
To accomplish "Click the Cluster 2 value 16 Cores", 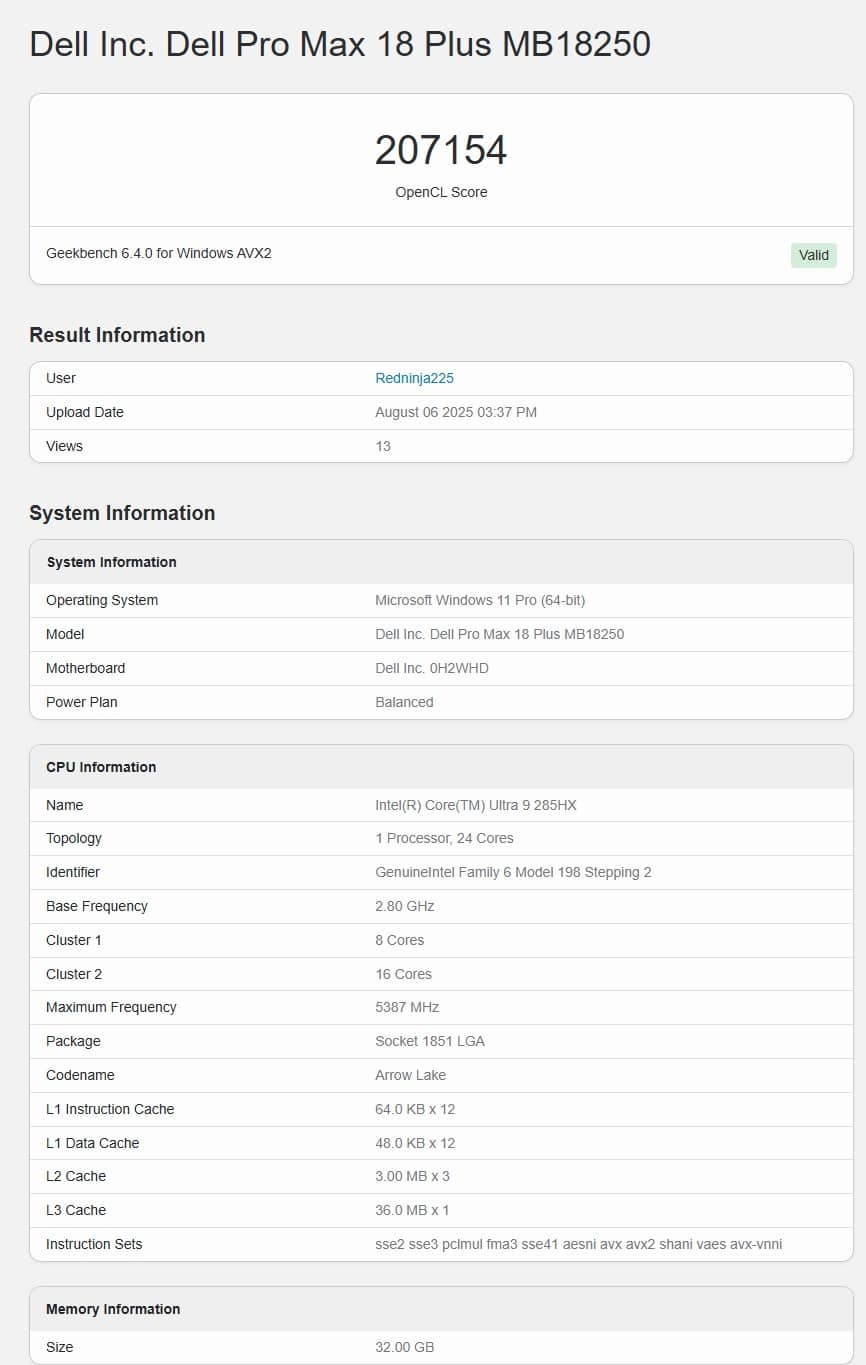I will pyautogui.click(x=403, y=974).
